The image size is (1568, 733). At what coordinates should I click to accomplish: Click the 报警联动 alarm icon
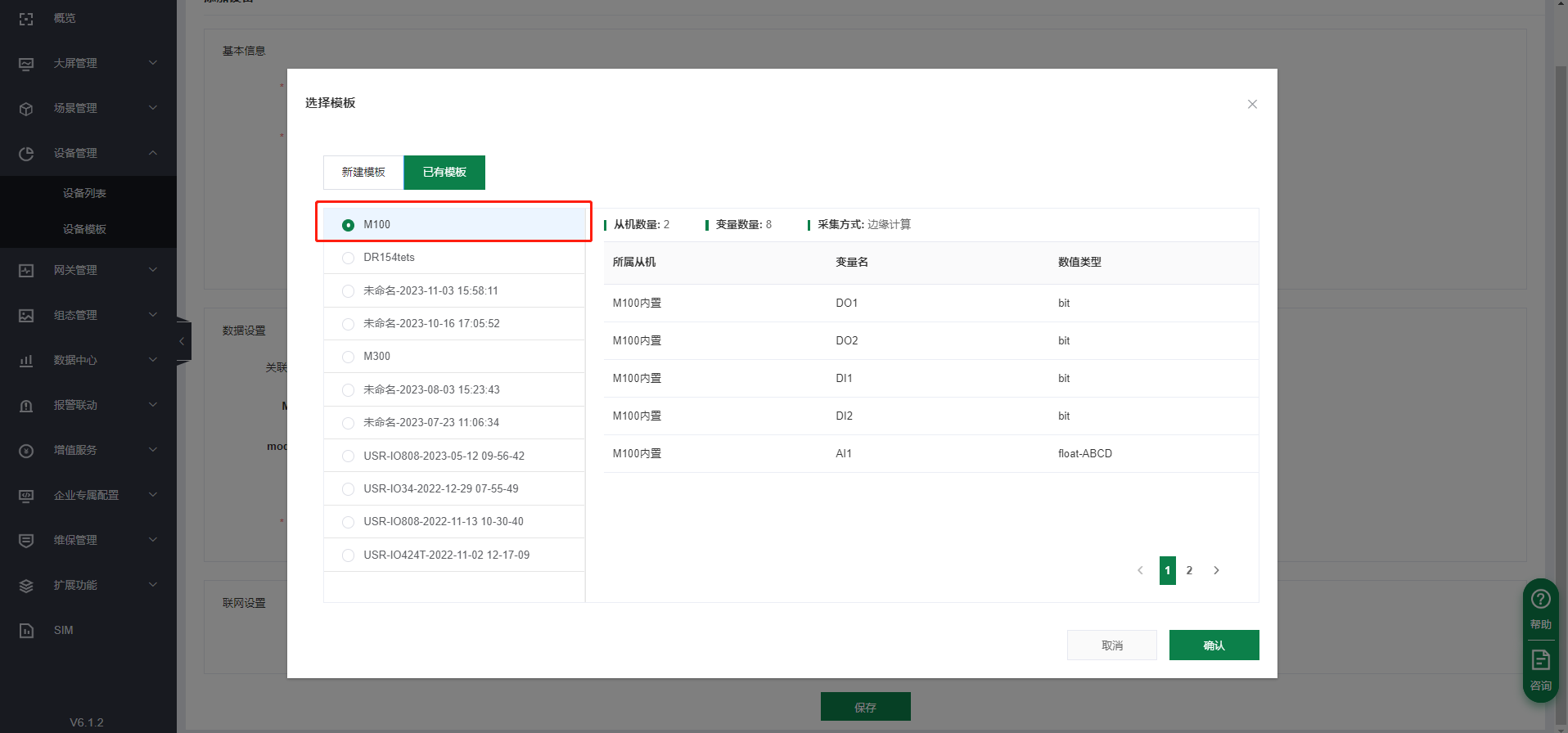coord(26,405)
